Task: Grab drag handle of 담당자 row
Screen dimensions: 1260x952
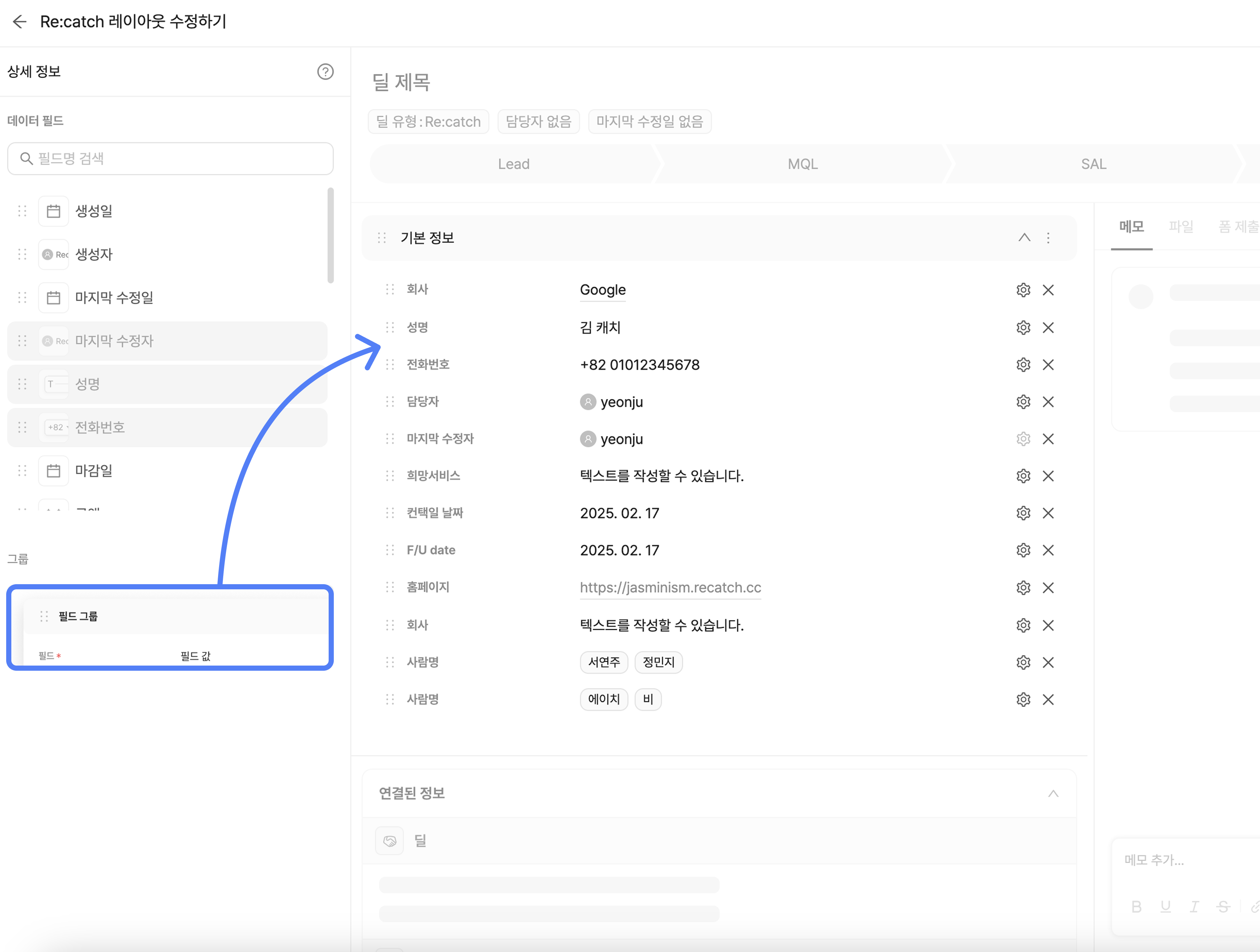Action: pos(390,402)
